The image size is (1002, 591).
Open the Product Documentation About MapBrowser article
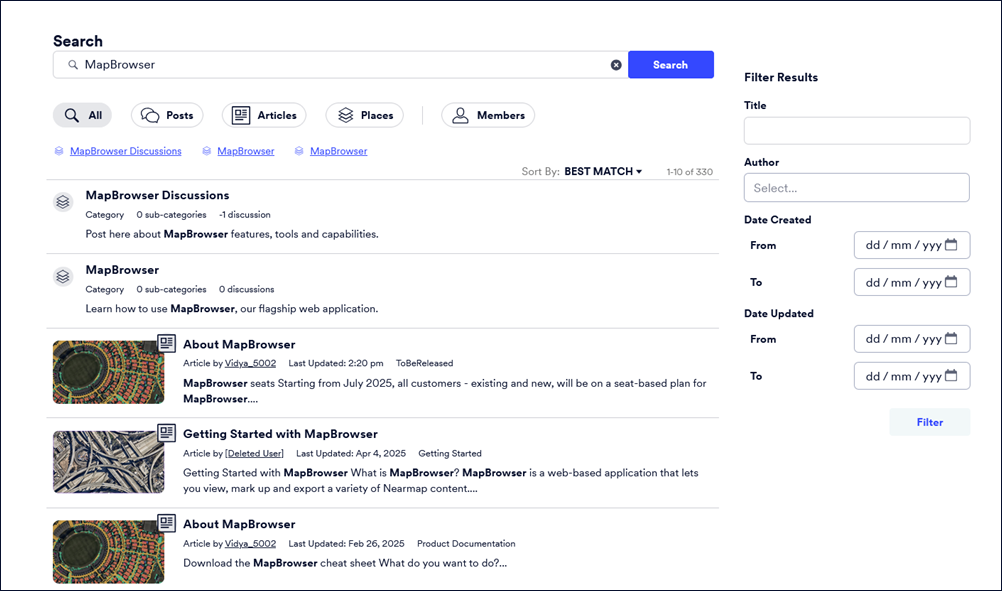[x=239, y=524]
